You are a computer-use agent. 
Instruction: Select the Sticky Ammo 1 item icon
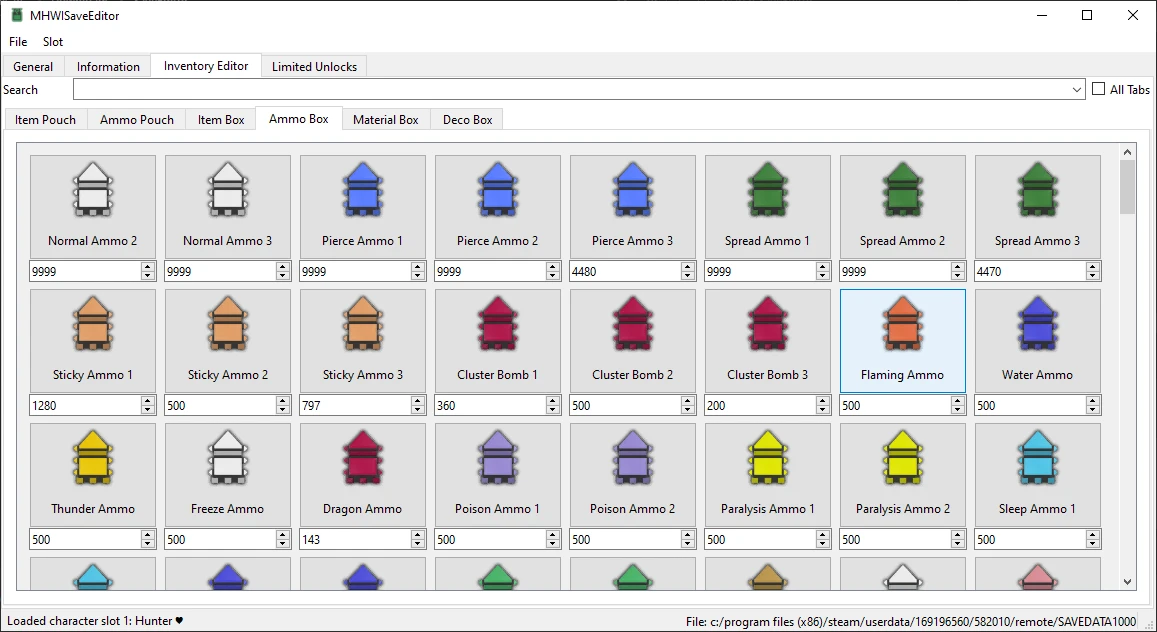point(92,324)
